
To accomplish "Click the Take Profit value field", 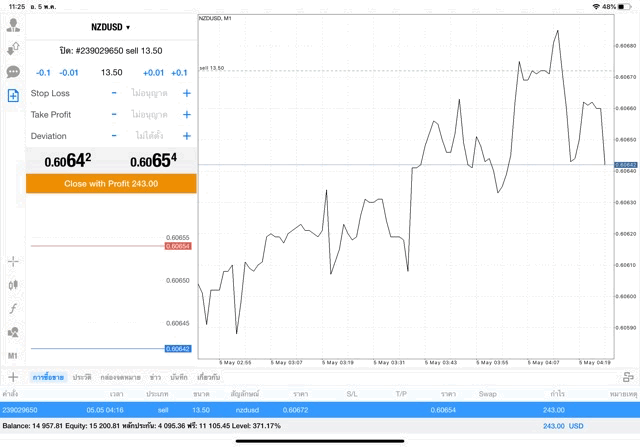I will pos(149,114).
